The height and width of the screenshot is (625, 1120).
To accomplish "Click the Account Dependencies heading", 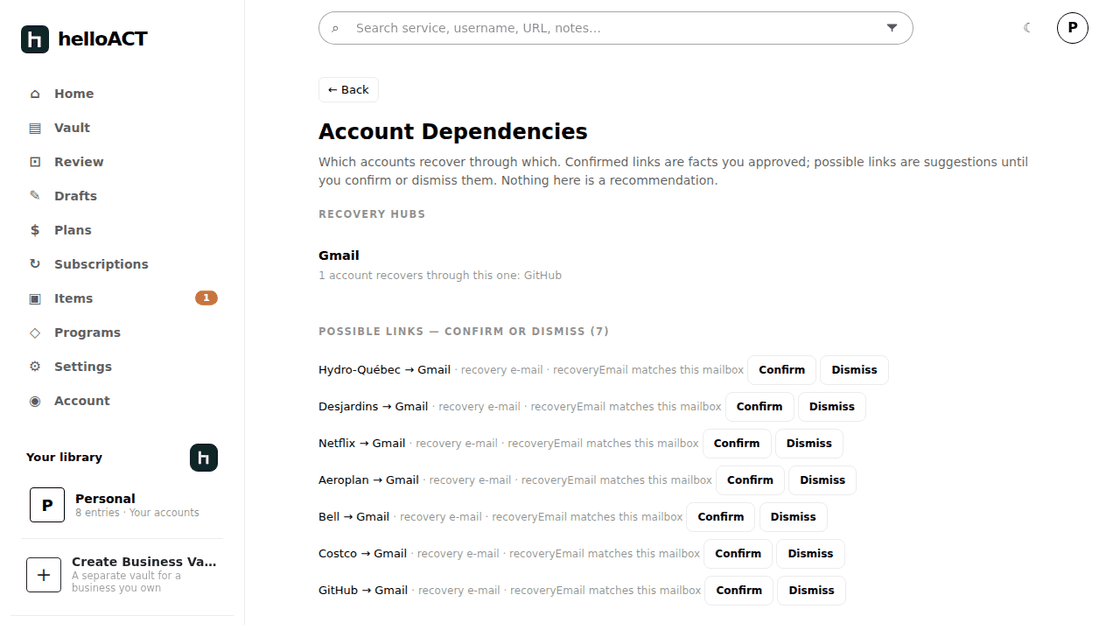I will [x=453, y=131].
